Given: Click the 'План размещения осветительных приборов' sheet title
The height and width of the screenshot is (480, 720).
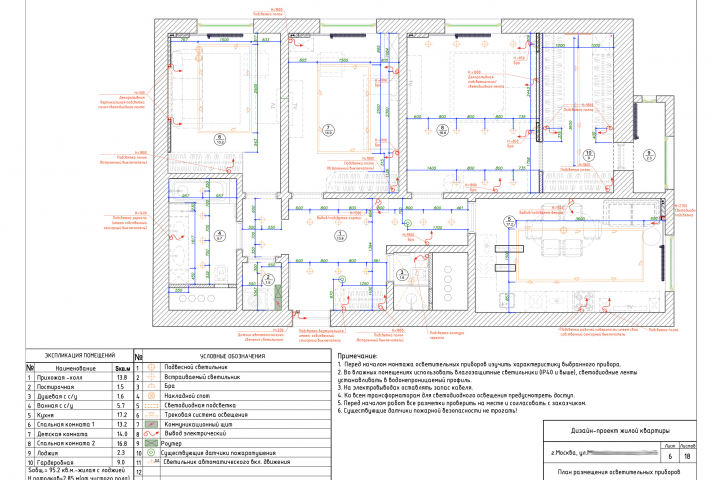Looking at the screenshot, I should click(619, 472).
